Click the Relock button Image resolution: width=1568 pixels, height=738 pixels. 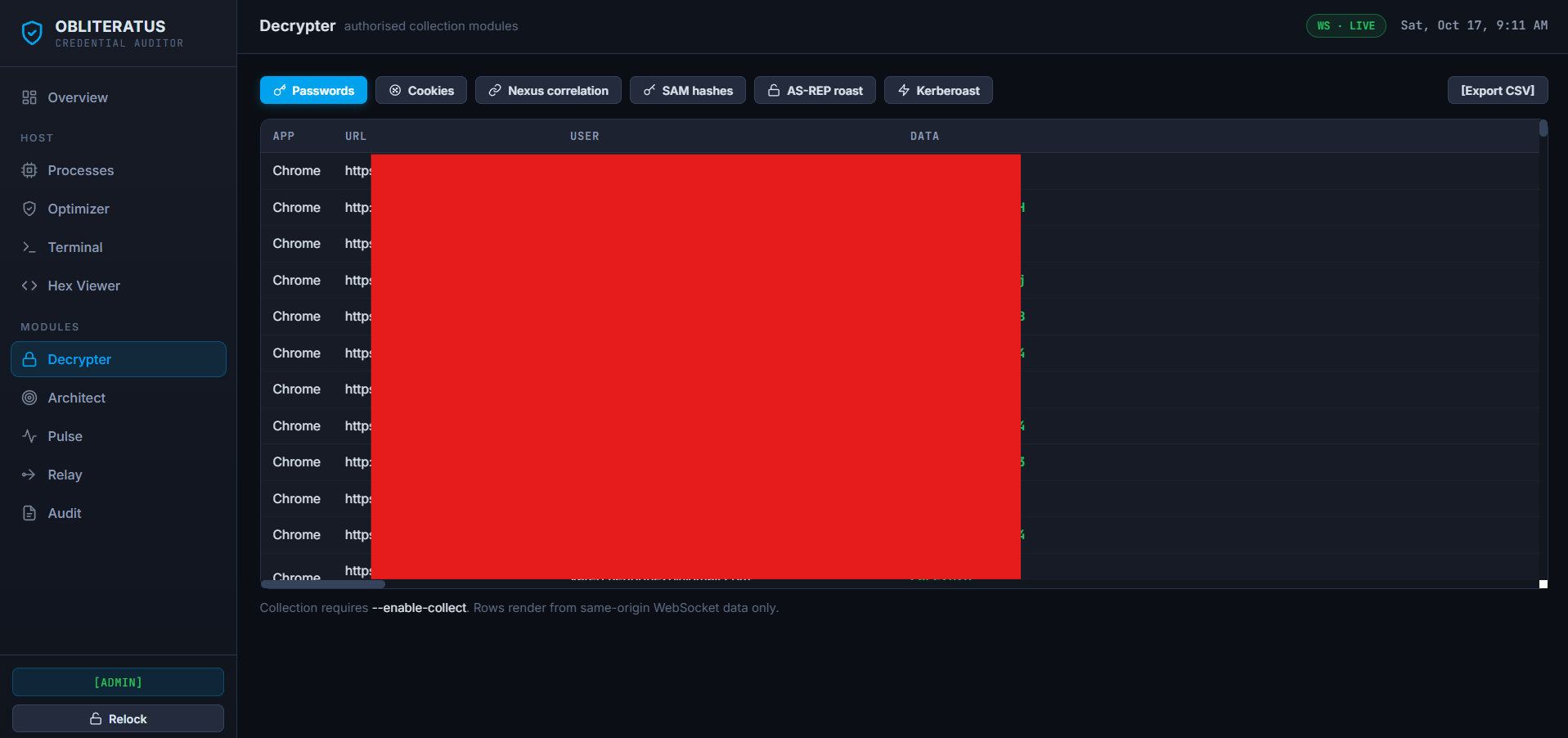pyautogui.click(x=118, y=718)
